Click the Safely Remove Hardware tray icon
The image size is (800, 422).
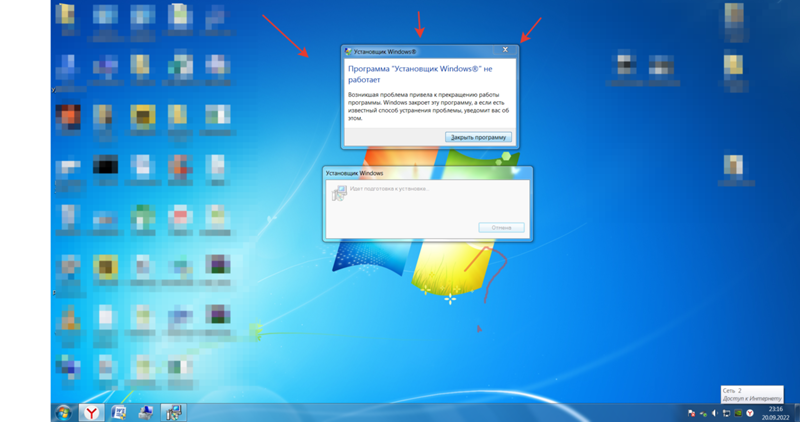[704, 413]
